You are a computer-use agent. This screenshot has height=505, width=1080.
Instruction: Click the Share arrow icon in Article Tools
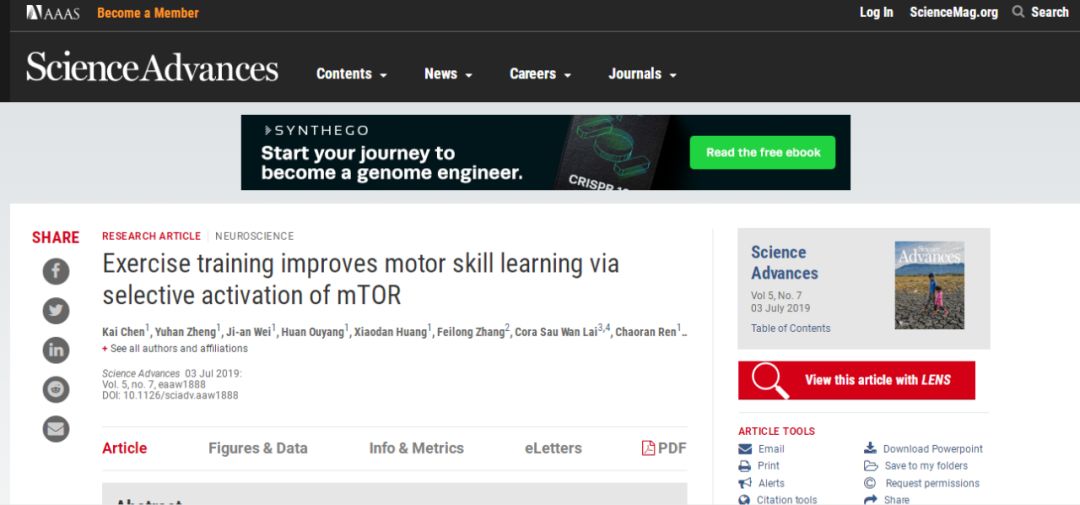[x=871, y=500]
